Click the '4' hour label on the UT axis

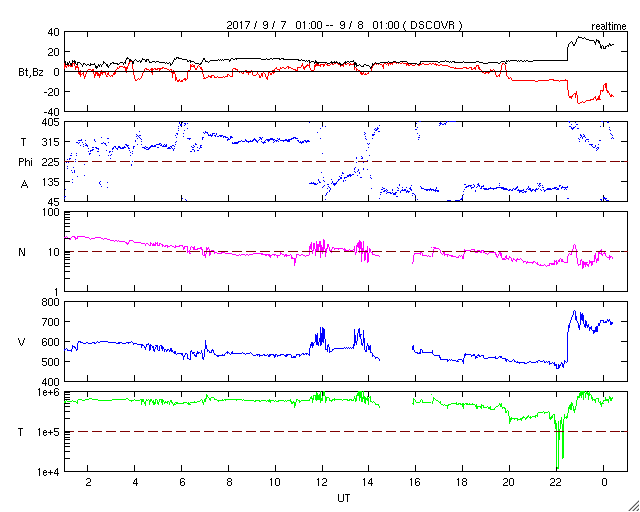[x=135, y=482]
